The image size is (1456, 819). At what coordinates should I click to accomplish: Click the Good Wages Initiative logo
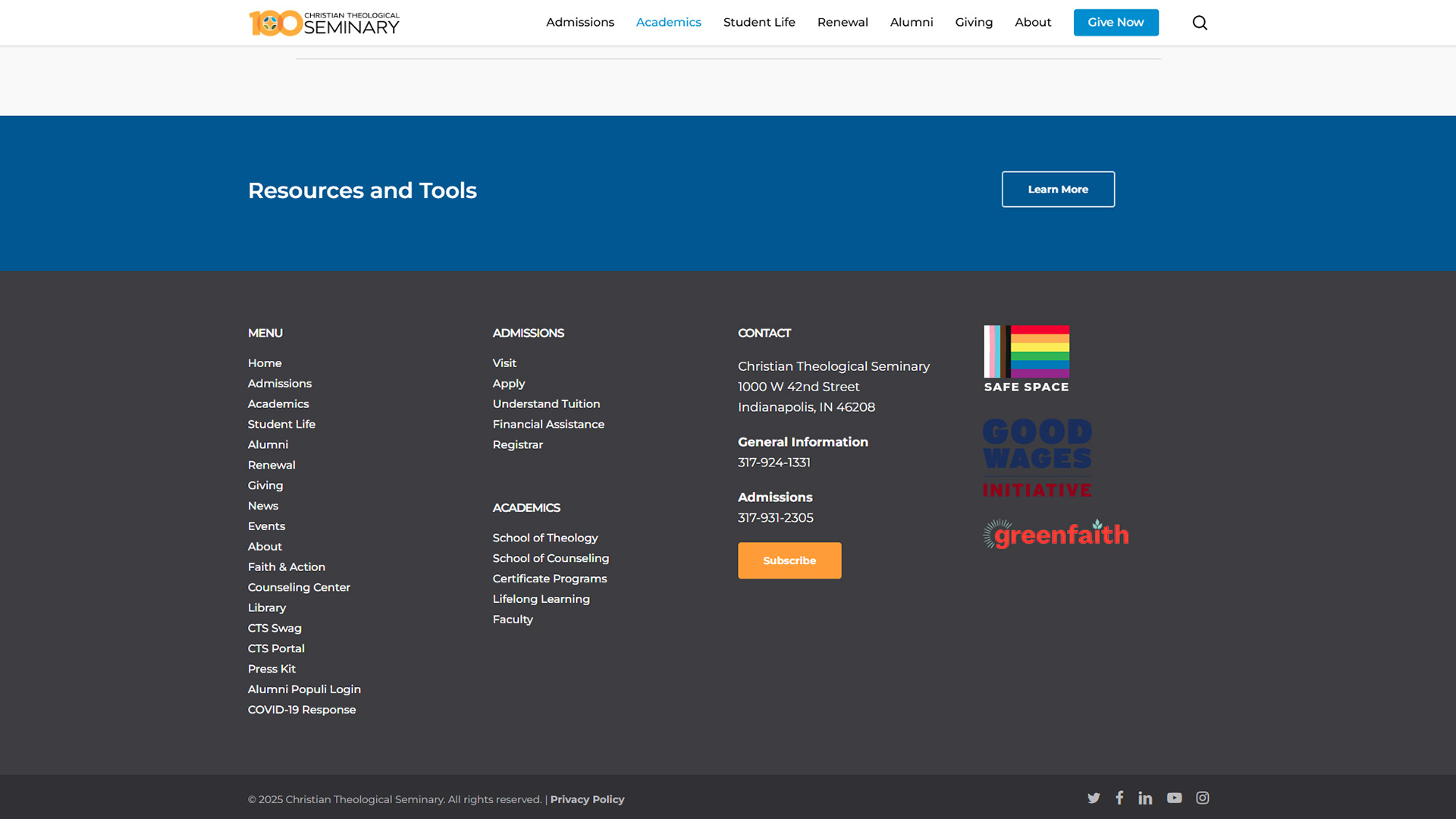(x=1037, y=458)
